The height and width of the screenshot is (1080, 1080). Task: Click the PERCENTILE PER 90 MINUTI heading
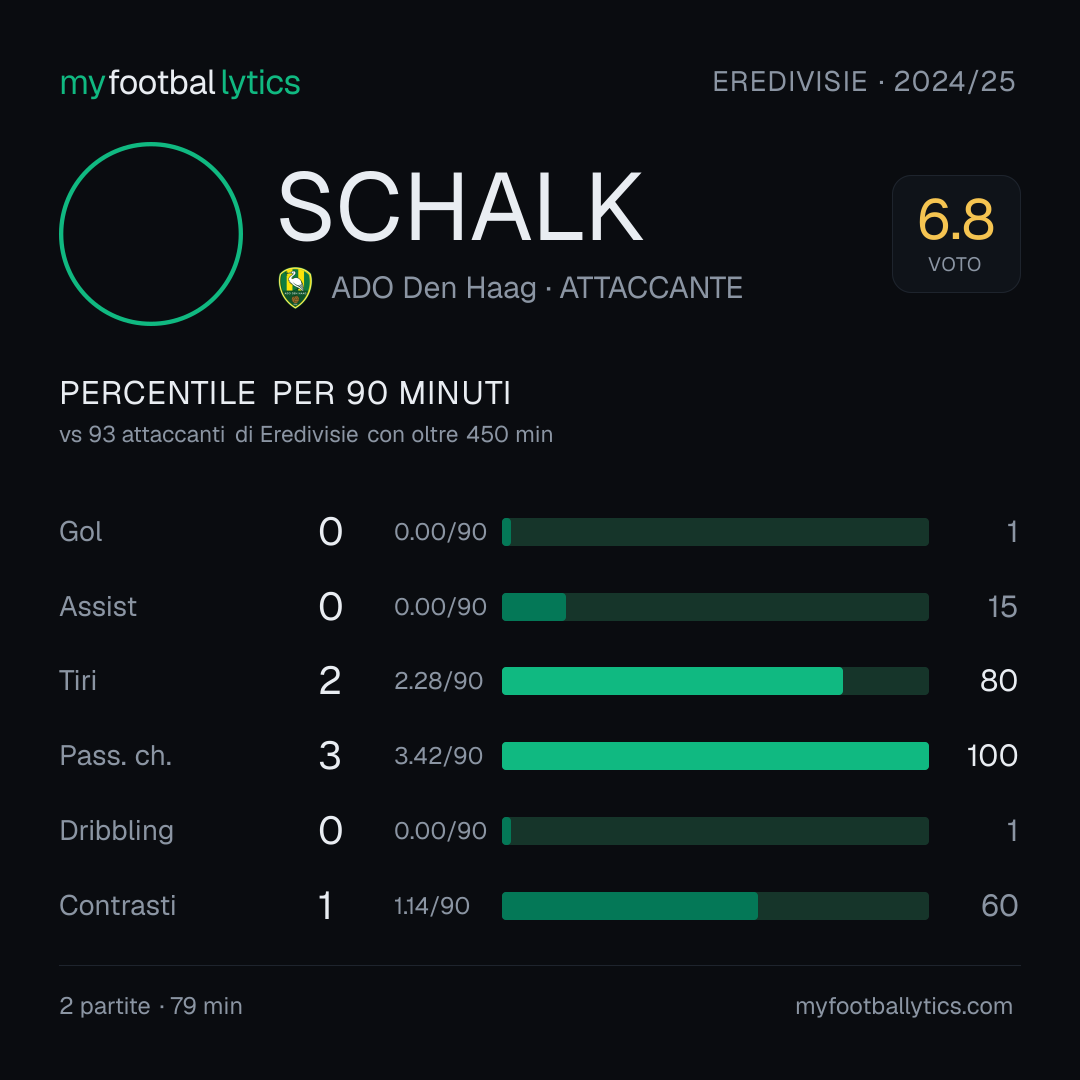[x=285, y=393]
